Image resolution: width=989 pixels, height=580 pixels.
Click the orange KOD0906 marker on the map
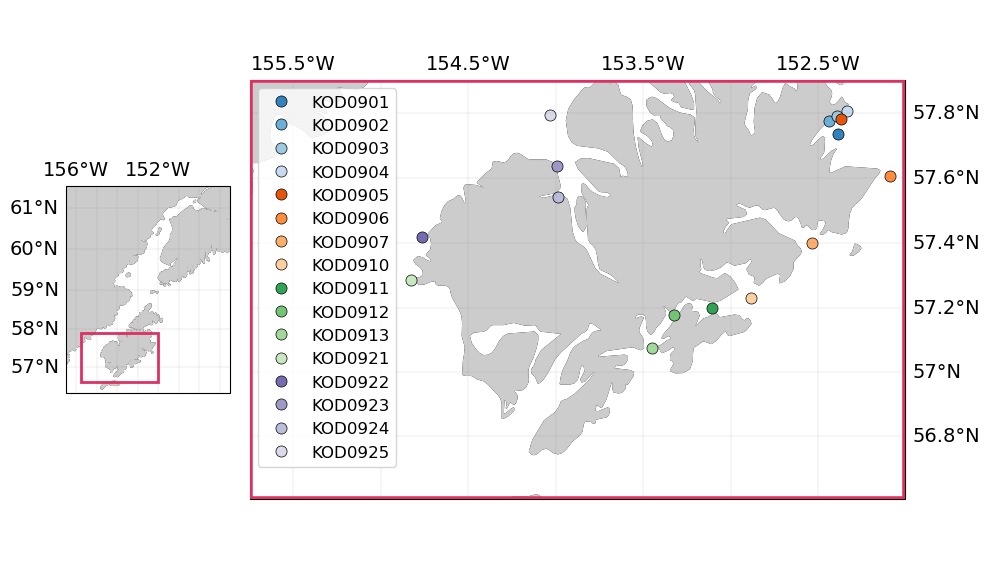tap(890, 177)
